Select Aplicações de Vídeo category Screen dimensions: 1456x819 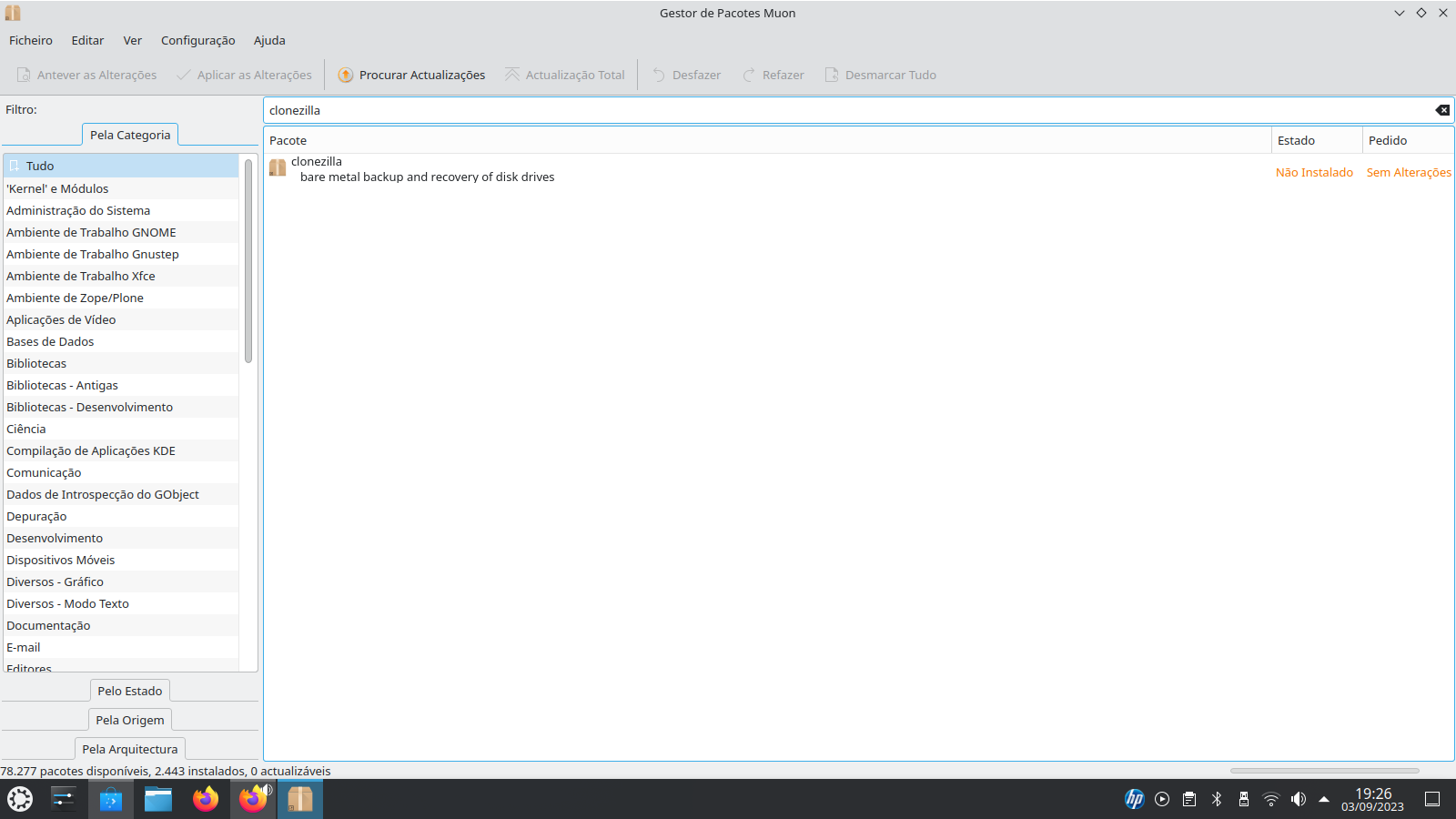(x=121, y=319)
